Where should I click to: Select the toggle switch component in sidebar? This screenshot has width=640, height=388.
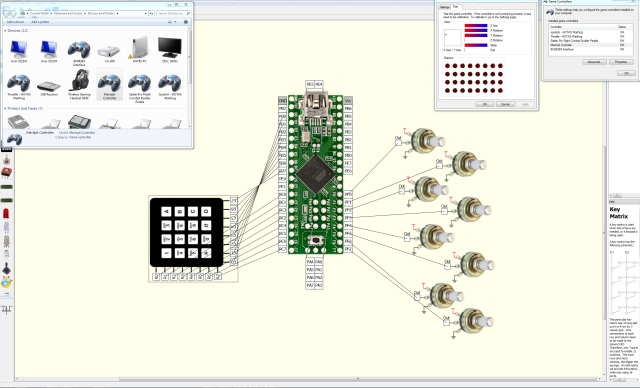pyautogui.click(x=6, y=160)
